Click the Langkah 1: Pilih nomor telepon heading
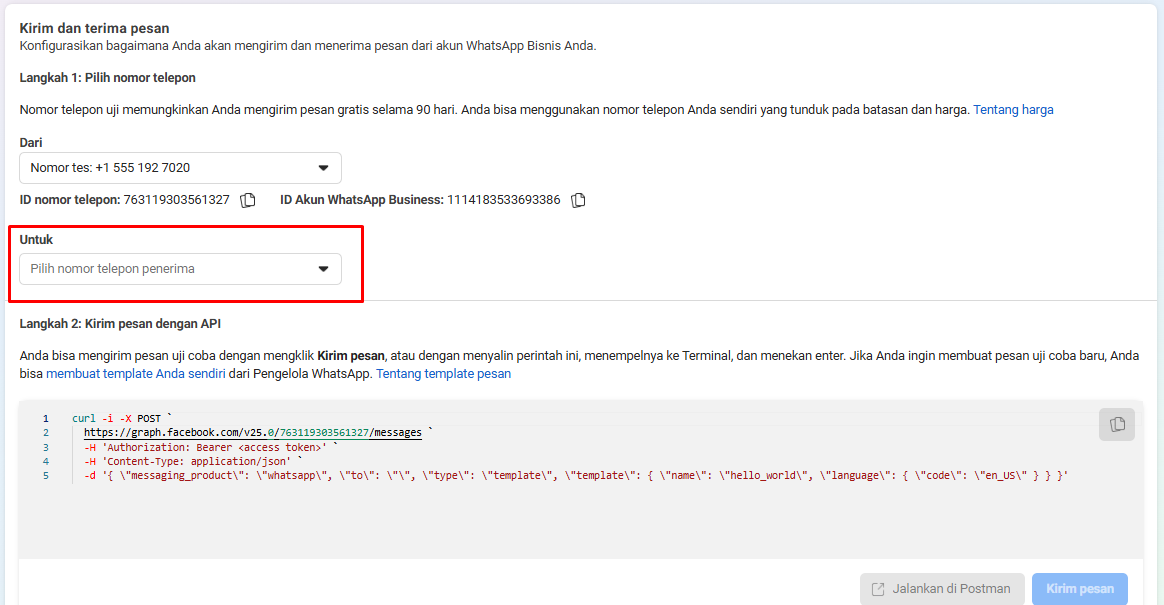This screenshot has width=1164, height=605. click(108, 78)
